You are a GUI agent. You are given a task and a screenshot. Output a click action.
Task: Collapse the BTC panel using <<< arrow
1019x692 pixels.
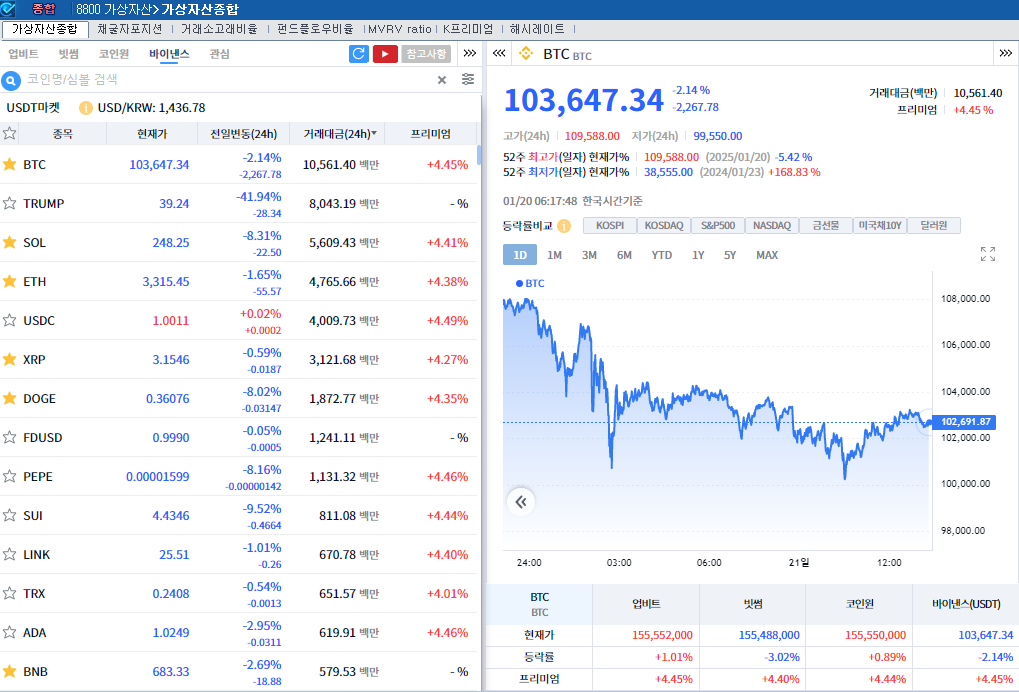coord(499,54)
